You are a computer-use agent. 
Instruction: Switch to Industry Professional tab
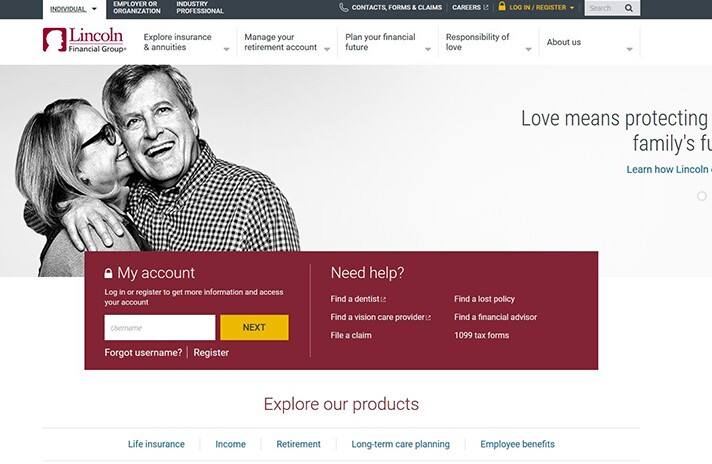(x=200, y=8)
